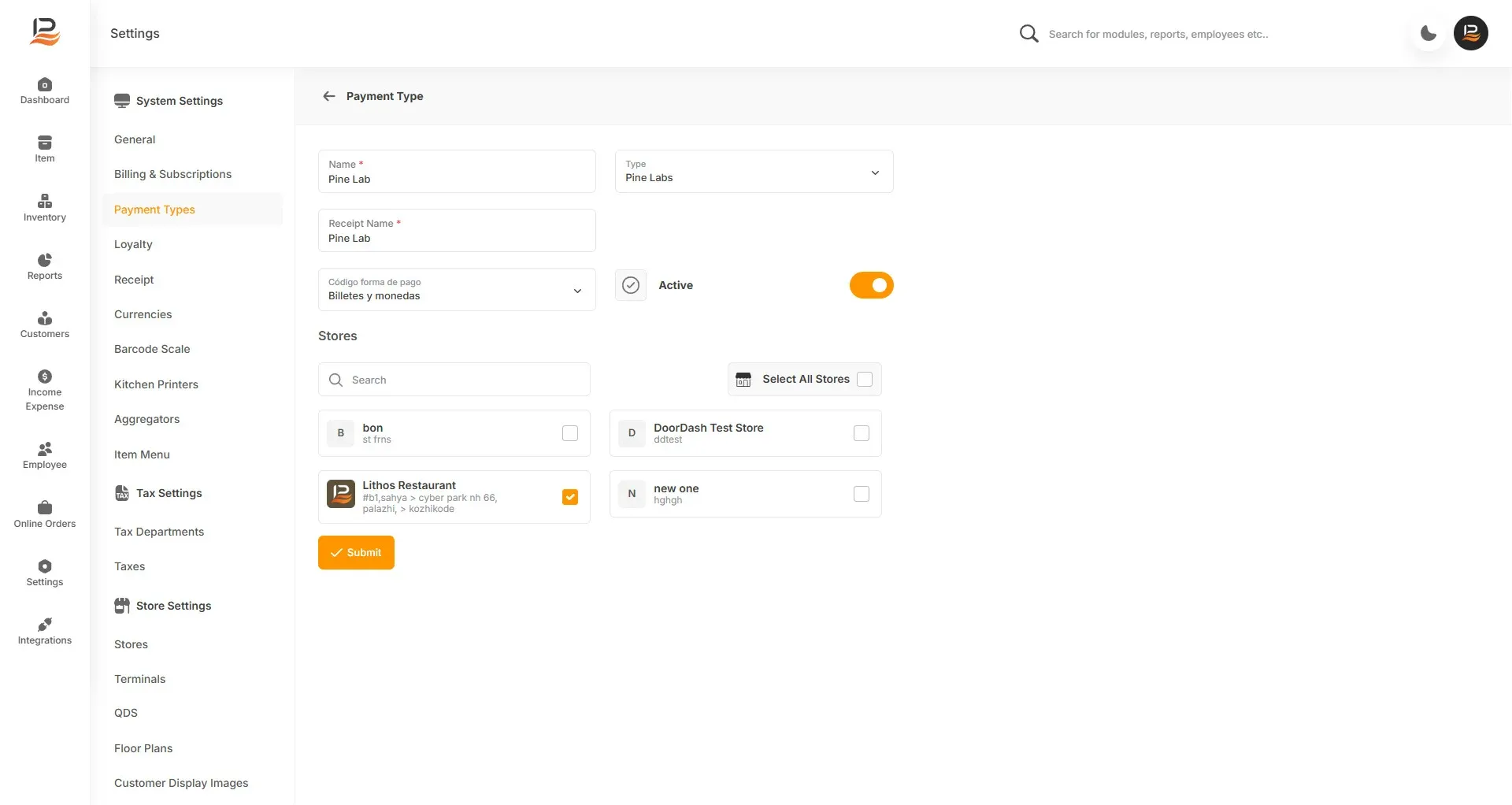This screenshot has height=805, width=1512.
Task: Click the global modules search field
Action: click(x=1158, y=34)
